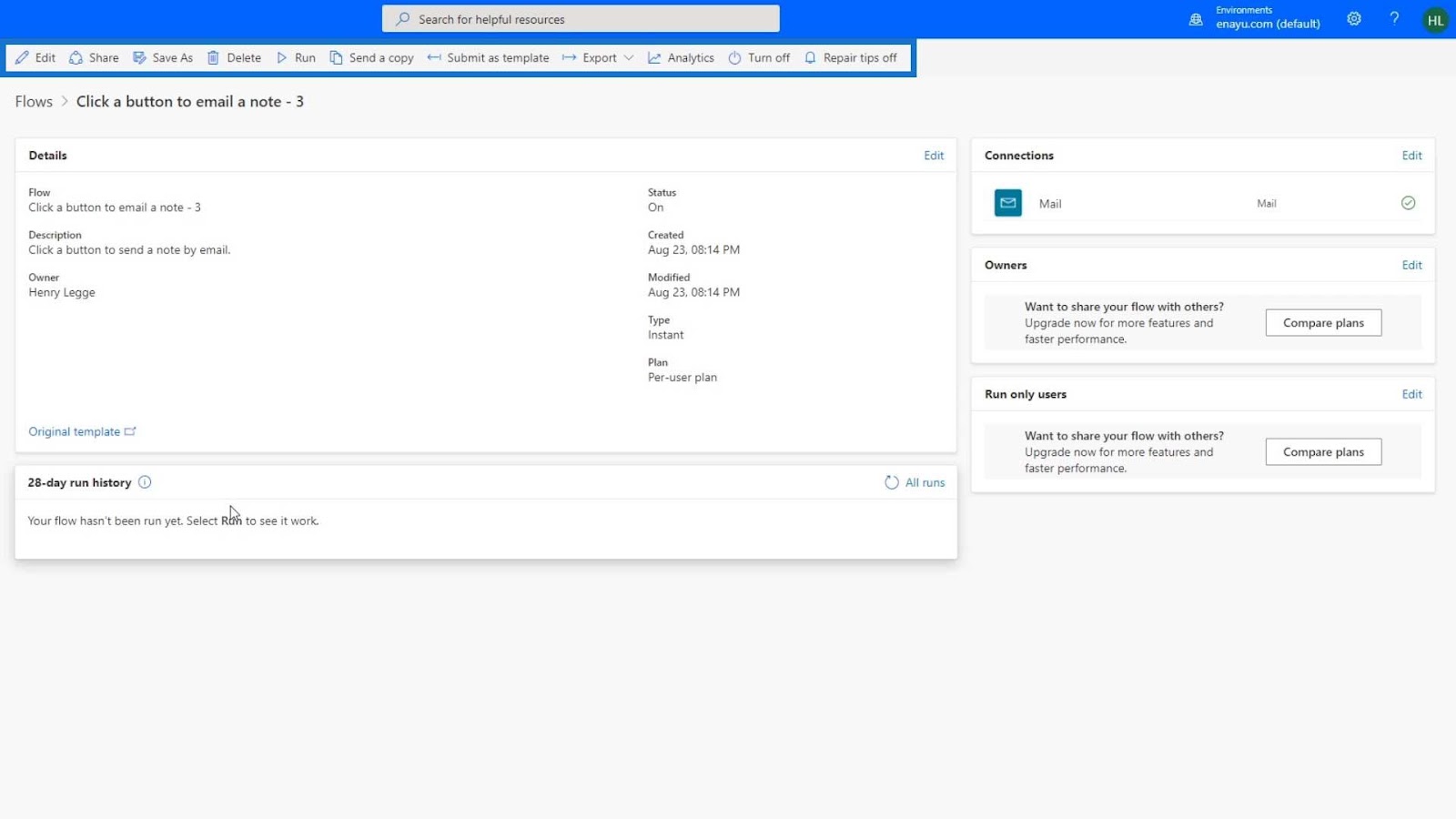
Task: Click the Mail connection icon
Action: click(1008, 203)
